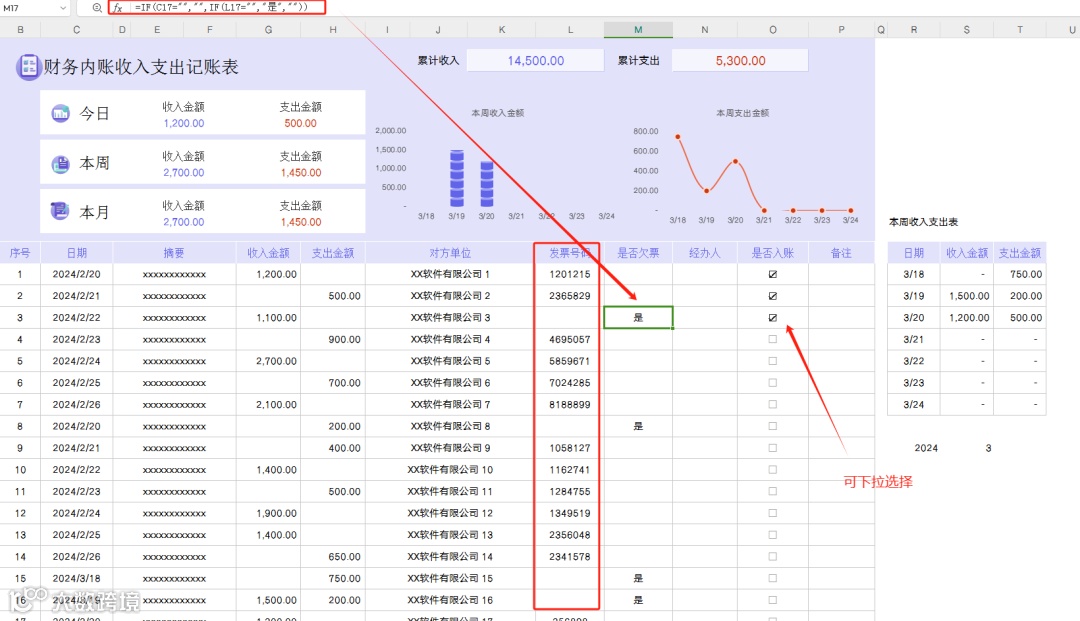The image size is (1080, 621).
Task: Click into the formula bar text
Action: (x=220, y=8)
